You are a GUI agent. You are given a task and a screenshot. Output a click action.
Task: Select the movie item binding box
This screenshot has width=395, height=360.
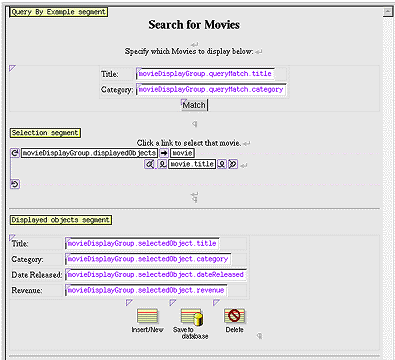(182, 153)
